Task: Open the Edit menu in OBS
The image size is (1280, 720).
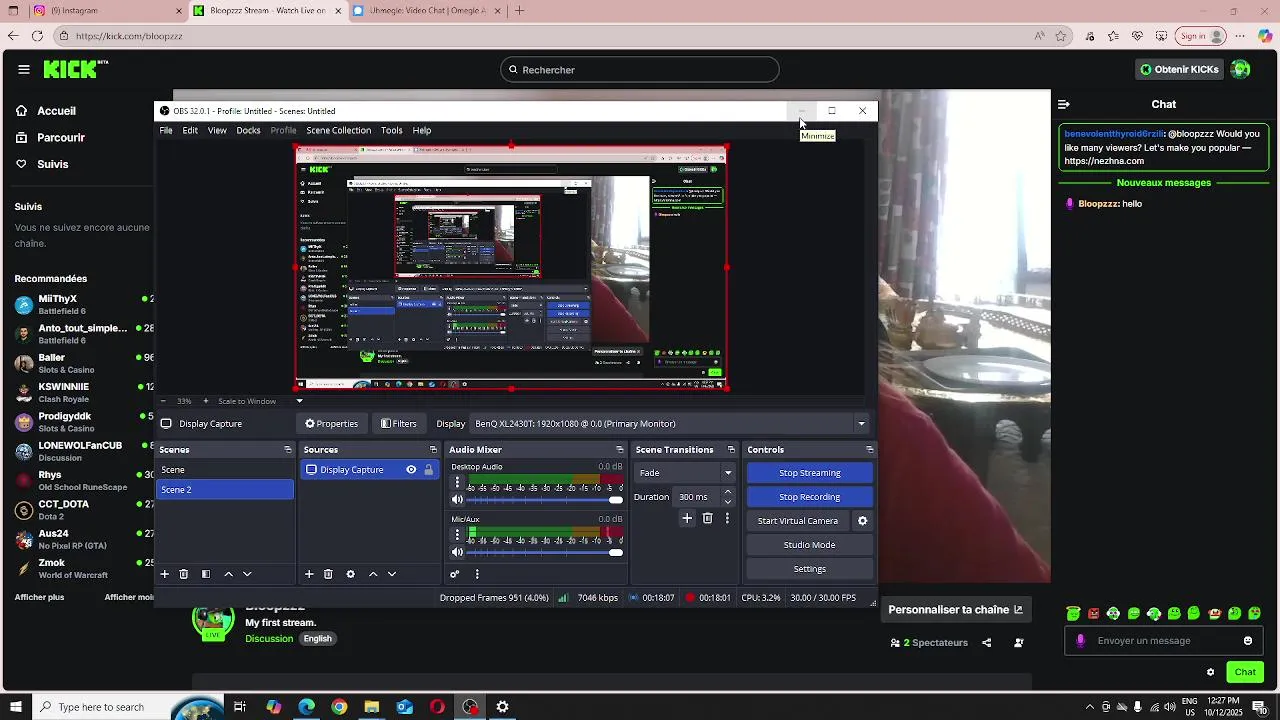Action: pos(190,130)
